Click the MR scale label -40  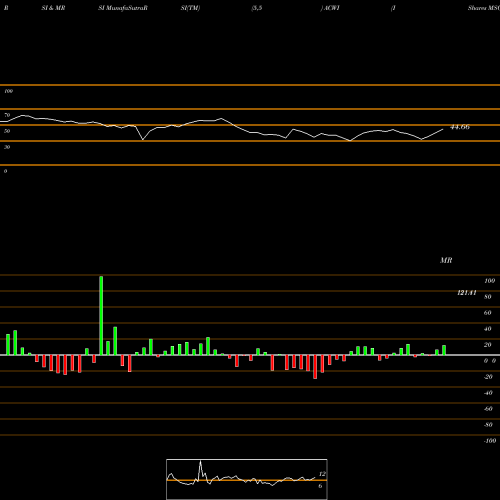point(488,393)
